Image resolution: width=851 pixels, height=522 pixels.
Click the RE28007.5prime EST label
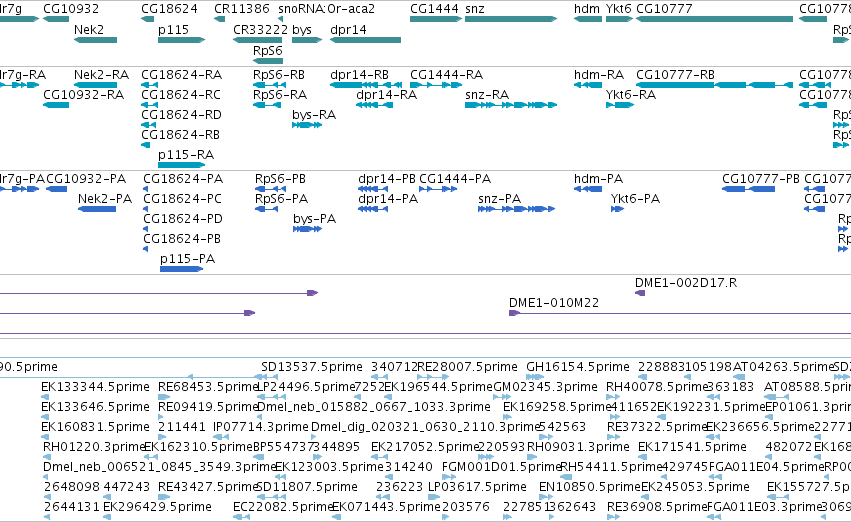coord(467,367)
